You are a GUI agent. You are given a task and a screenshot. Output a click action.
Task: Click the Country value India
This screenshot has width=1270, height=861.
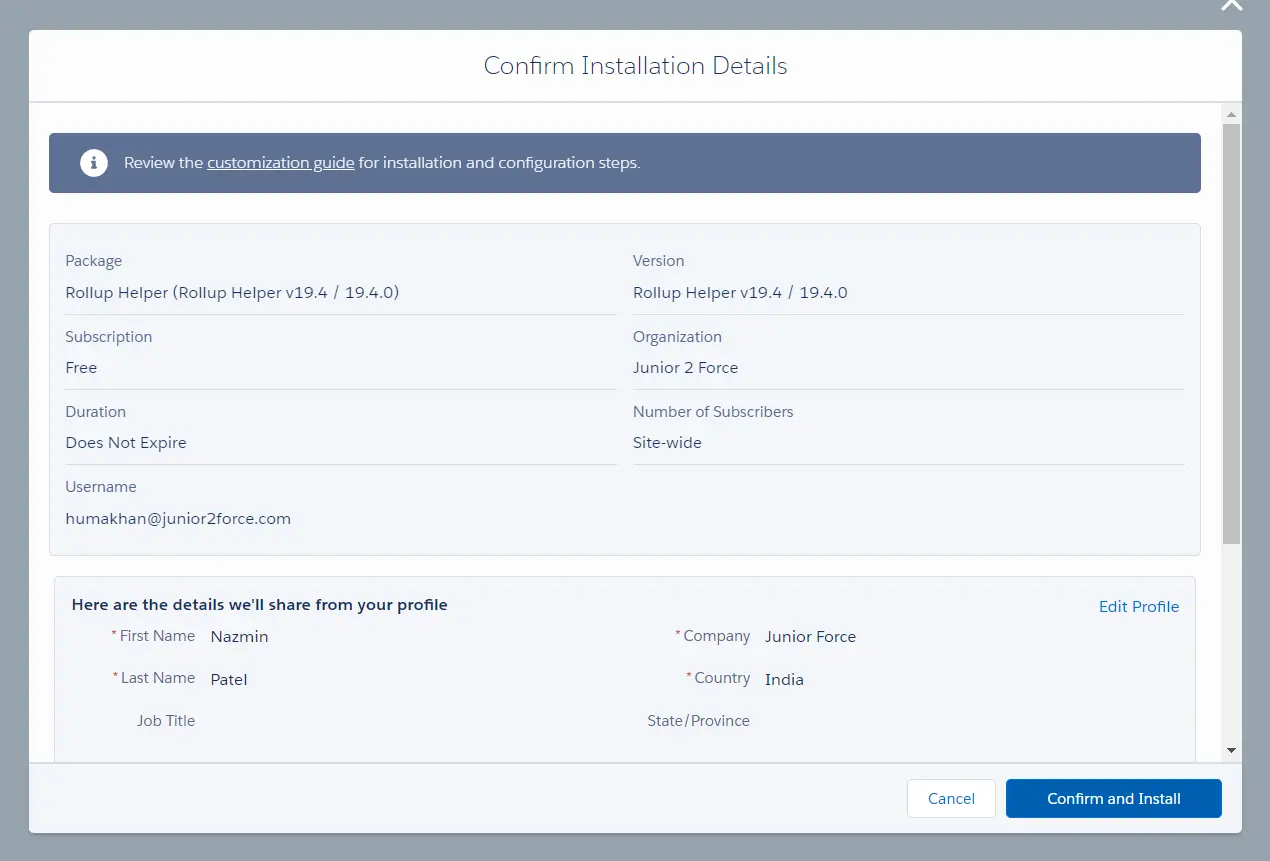[x=784, y=680]
